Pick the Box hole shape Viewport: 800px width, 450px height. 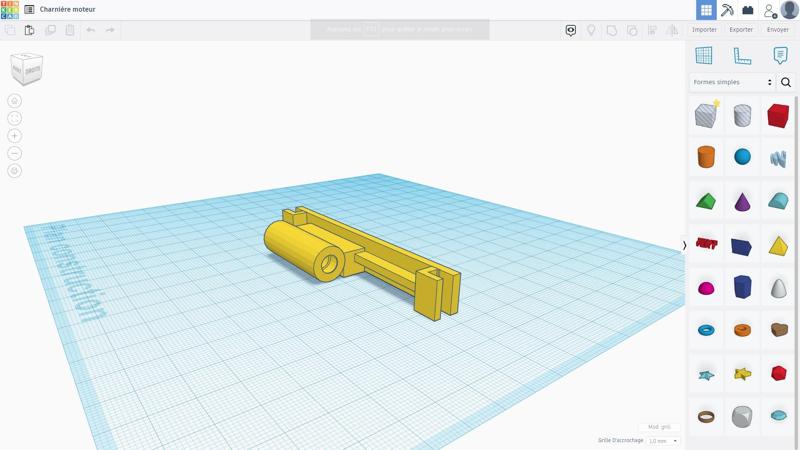707,115
